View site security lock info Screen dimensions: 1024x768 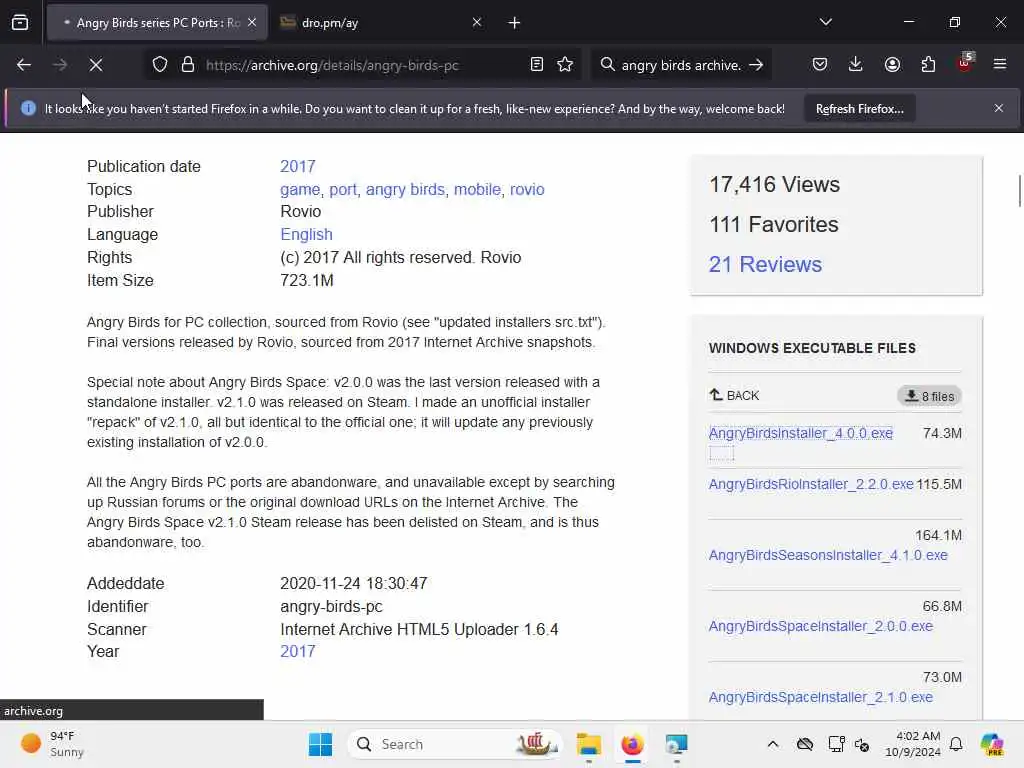click(188, 65)
